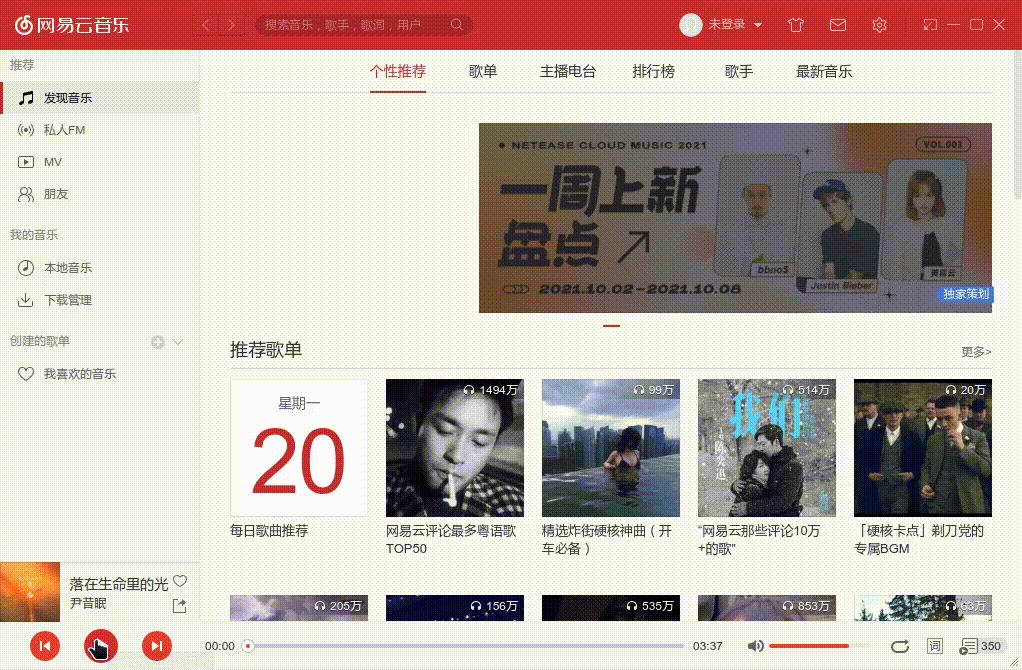Image resolution: width=1022 pixels, height=670 pixels.
Task: Switch the loop playback mode
Action: coord(899,646)
